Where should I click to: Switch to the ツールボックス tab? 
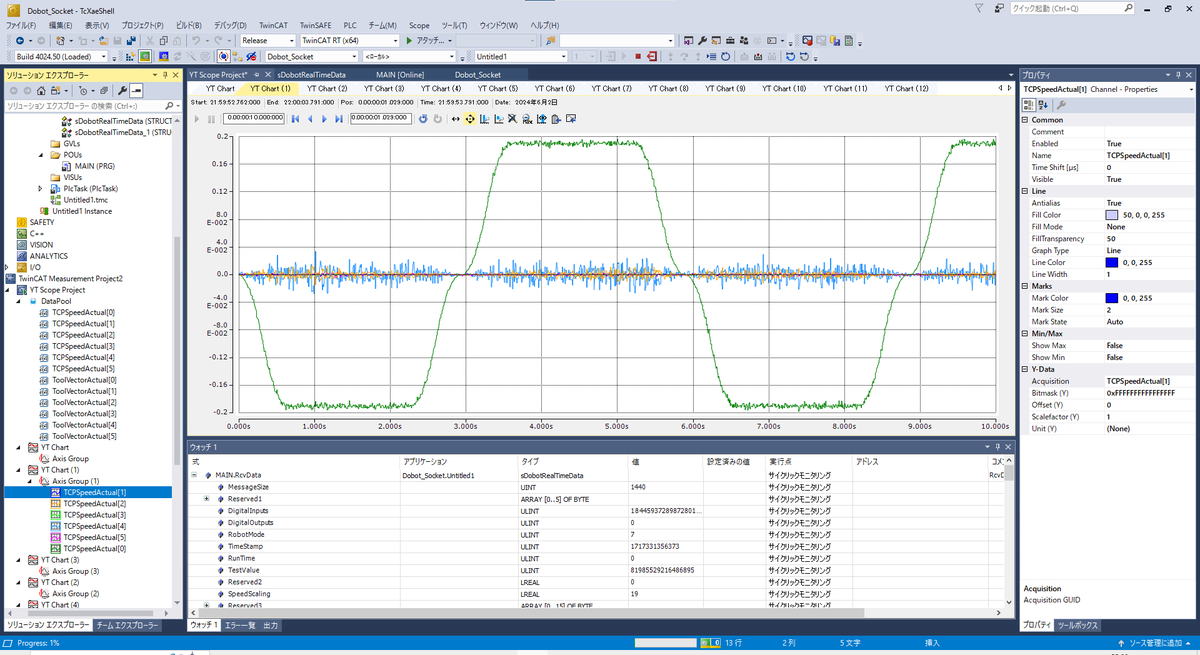pyautogui.click(x=1079, y=625)
